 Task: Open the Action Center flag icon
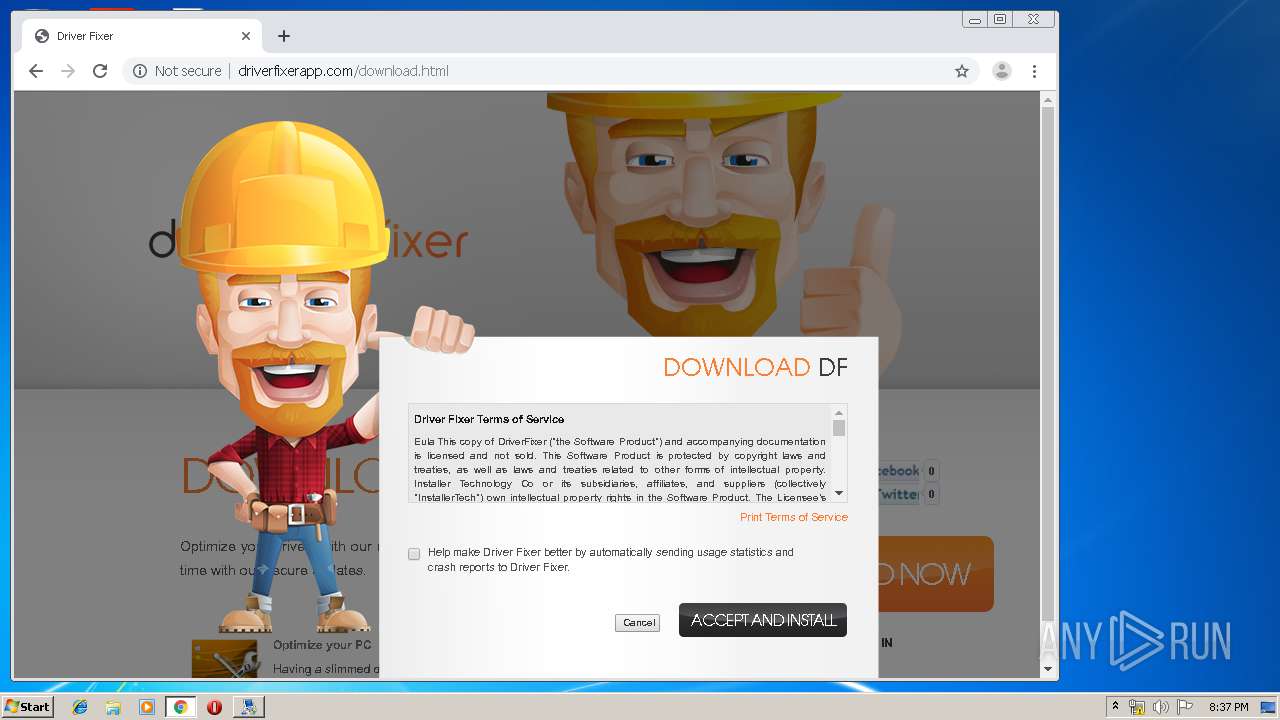pos(1184,707)
